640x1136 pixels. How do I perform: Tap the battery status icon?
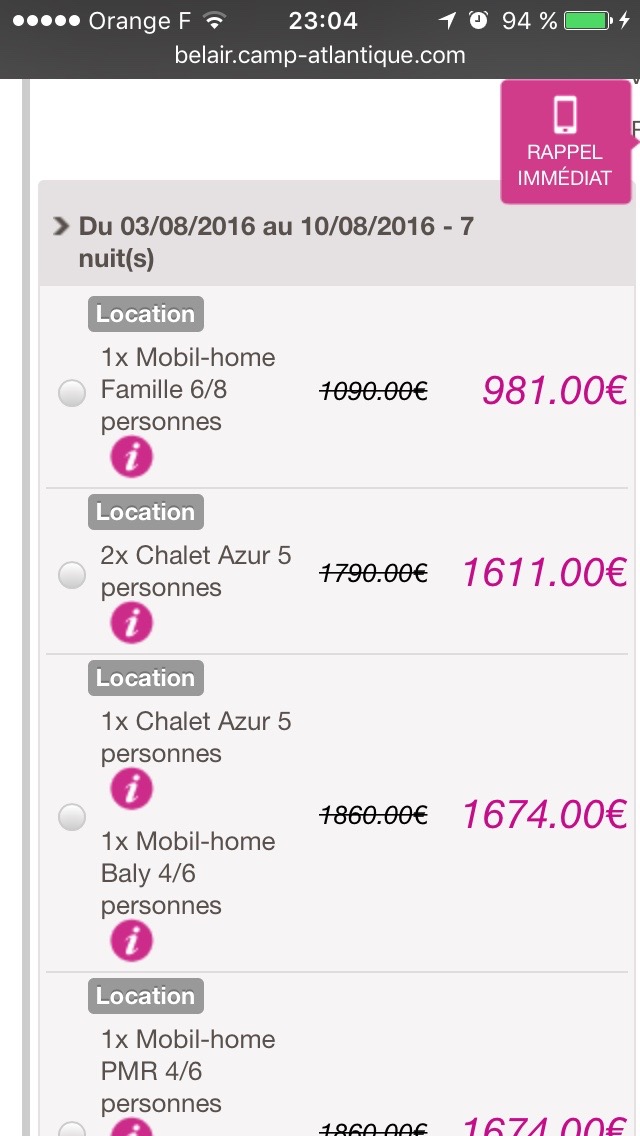590,20
